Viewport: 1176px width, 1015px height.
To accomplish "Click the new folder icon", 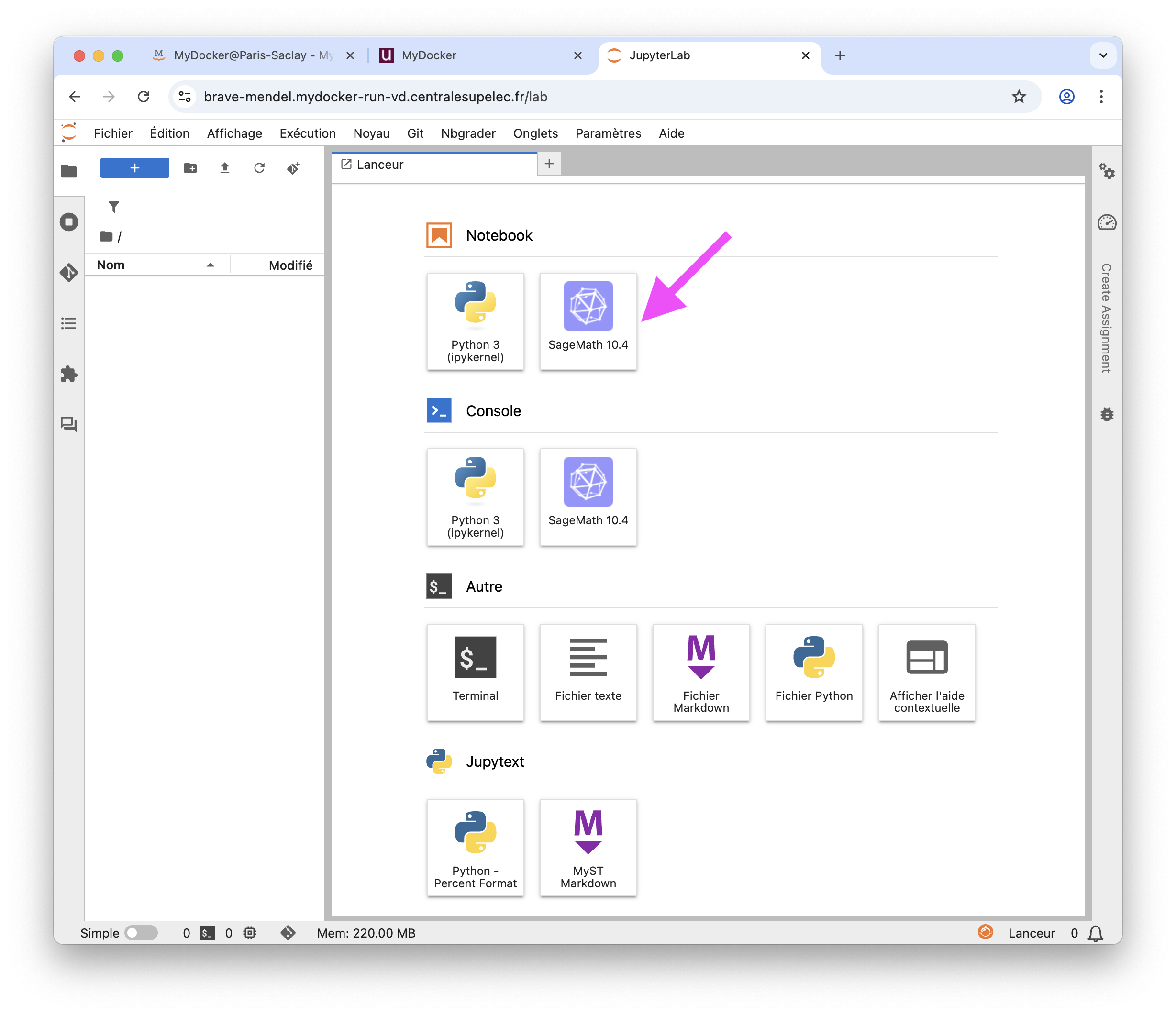I will point(190,168).
